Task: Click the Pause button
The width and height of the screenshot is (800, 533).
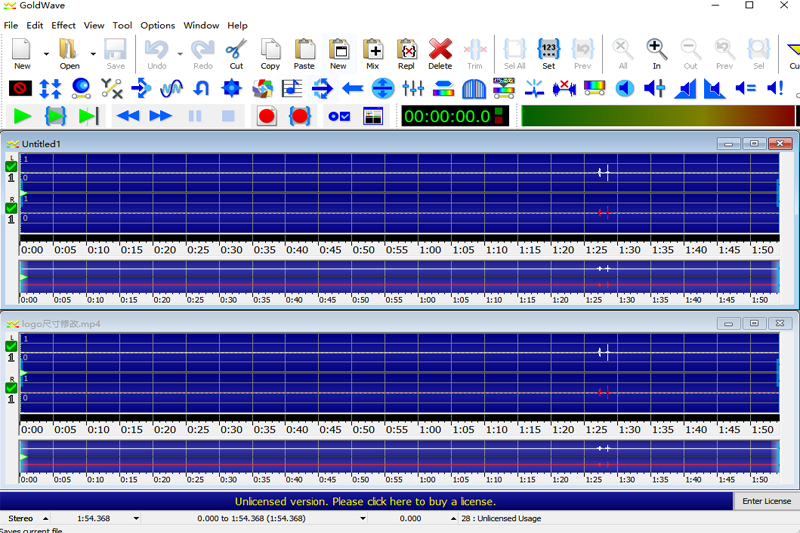Action: tap(195, 116)
